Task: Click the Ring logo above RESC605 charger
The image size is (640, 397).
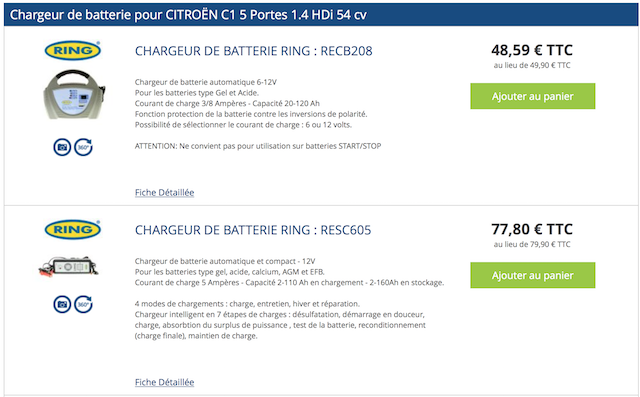Action: [x=73, y=229]
